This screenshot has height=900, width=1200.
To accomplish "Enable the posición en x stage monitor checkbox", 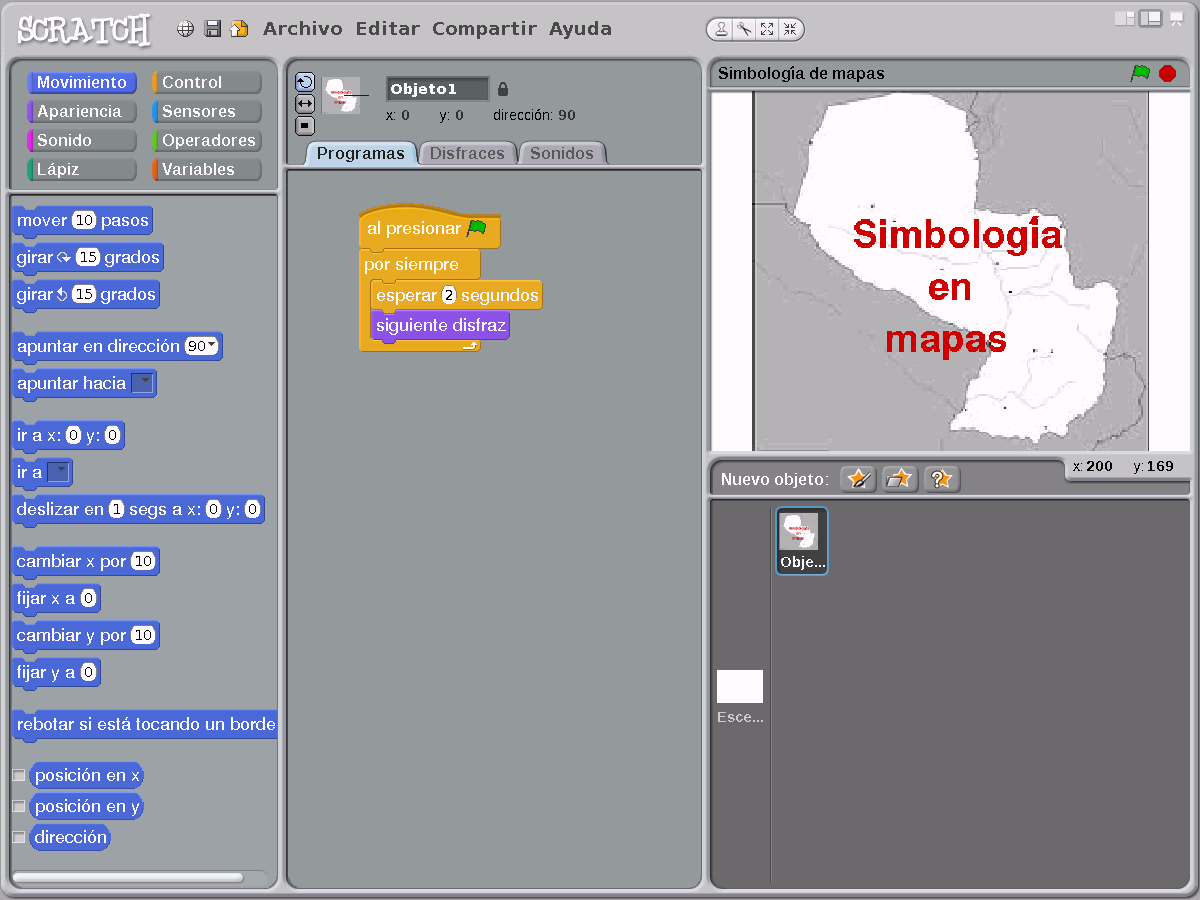I will point(17,774).
